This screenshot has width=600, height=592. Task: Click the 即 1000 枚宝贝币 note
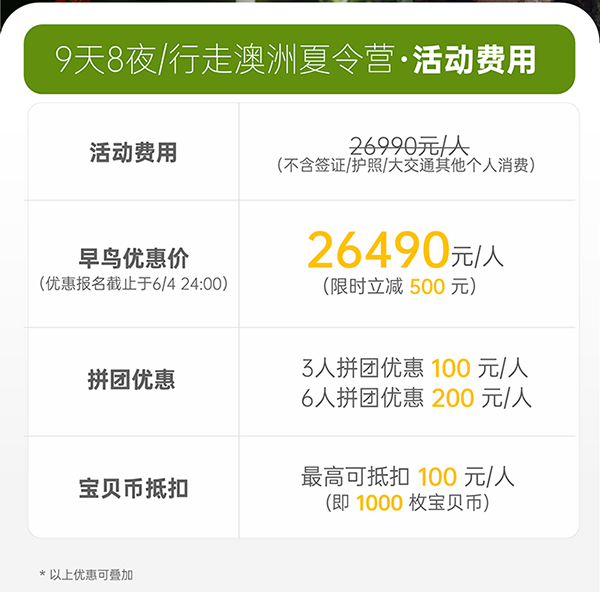(x=407, y=502)
